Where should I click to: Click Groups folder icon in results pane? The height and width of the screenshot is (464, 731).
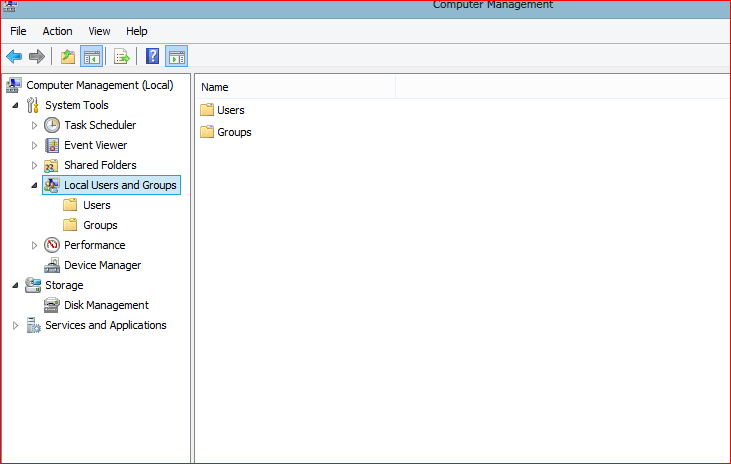click(x=207, y=132)
